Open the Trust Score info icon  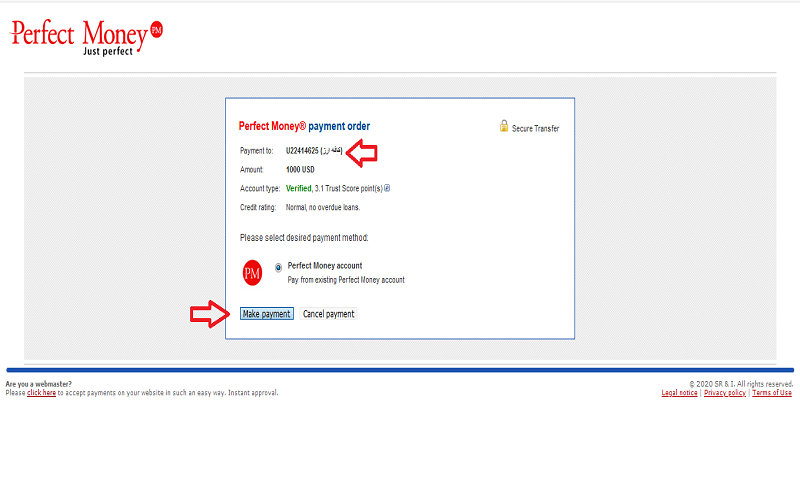tap(387, 188)
